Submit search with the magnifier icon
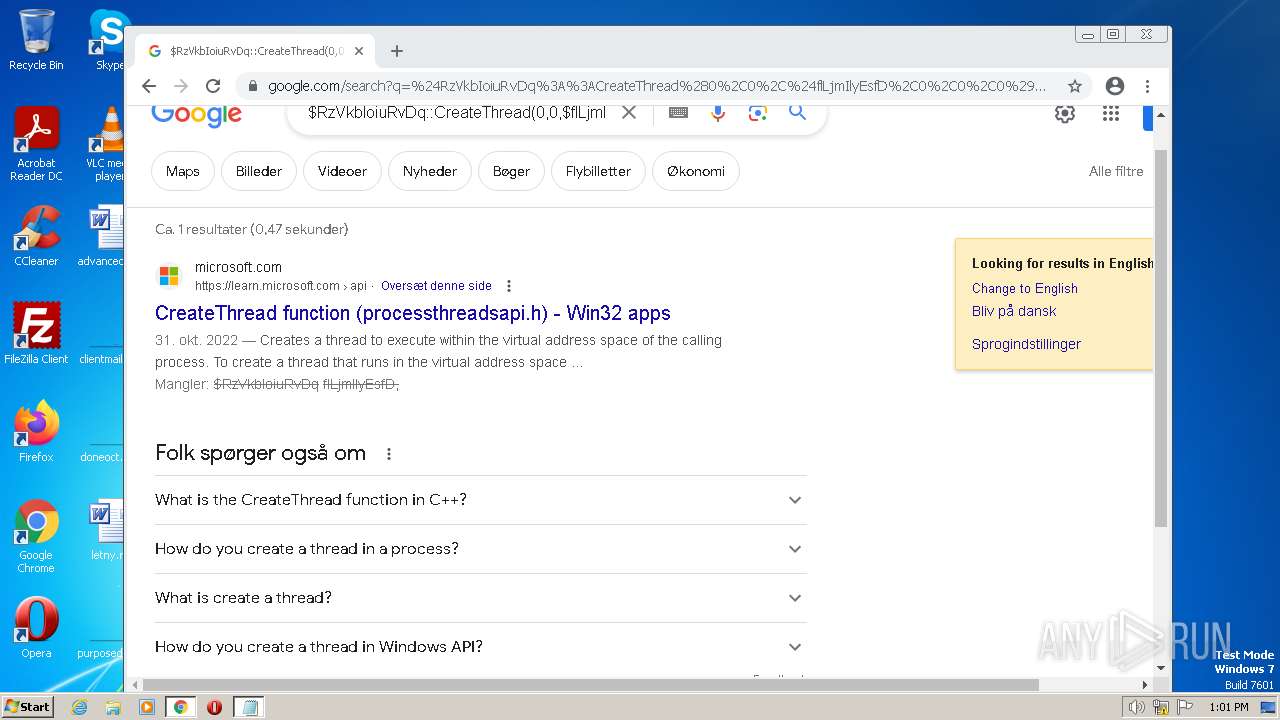Image resolution: width=1280 pixels, height=720 pixels. pyautogui.click(x=797, y=112)
